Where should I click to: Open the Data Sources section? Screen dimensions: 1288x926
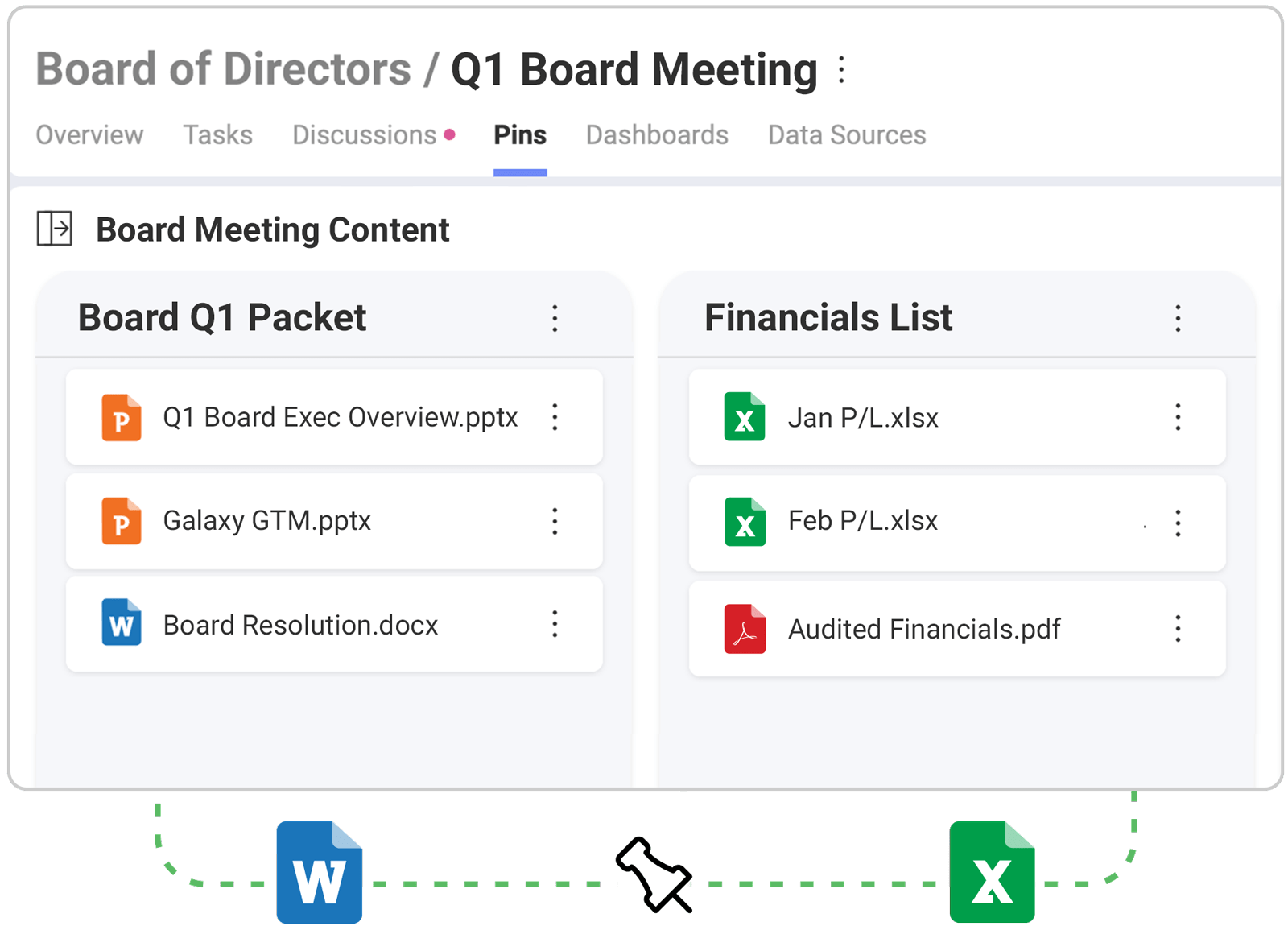pyautogui.click(x=846, y=134)
